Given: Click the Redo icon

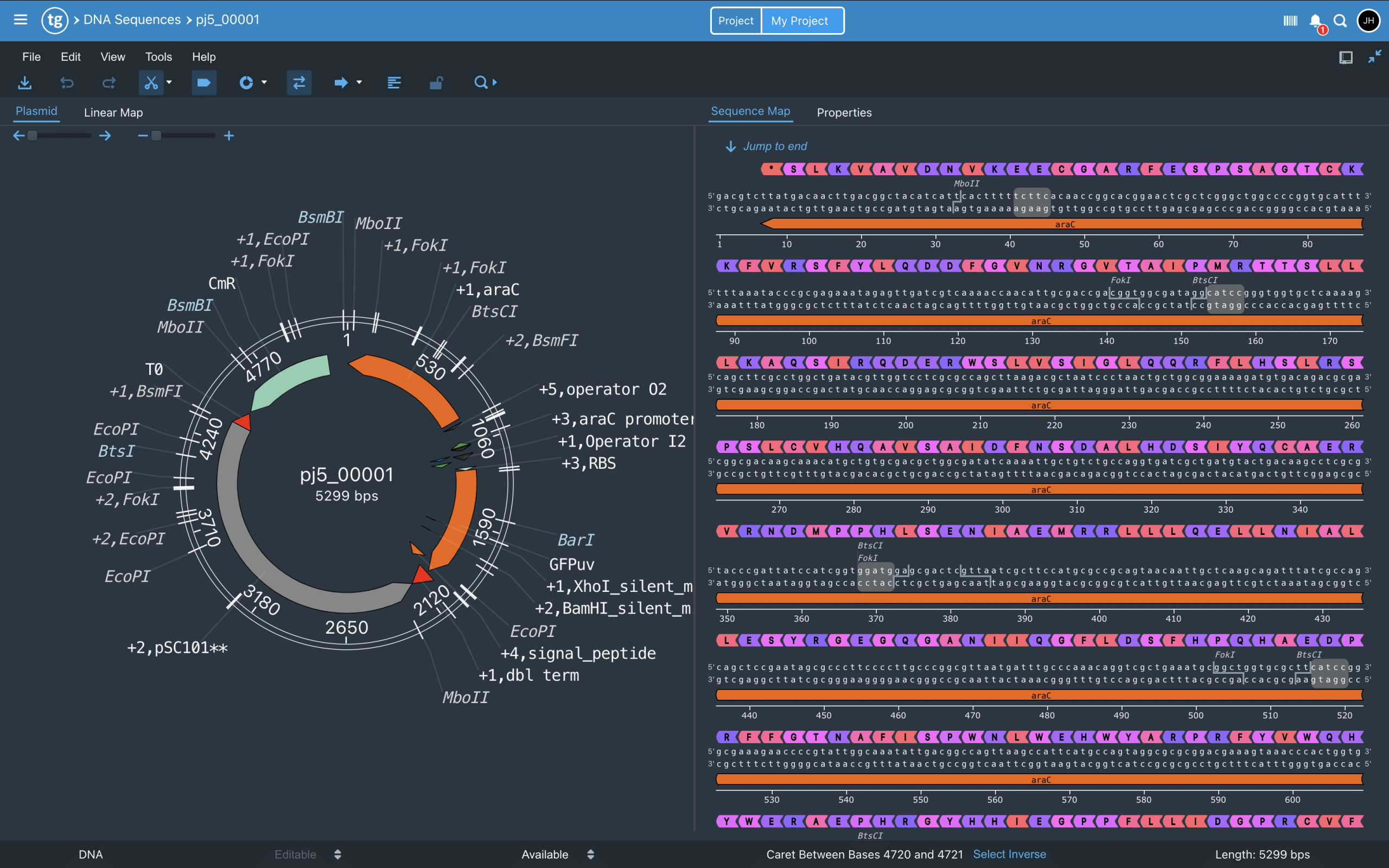Looking at the screenshot, I should tap(109, 82).
